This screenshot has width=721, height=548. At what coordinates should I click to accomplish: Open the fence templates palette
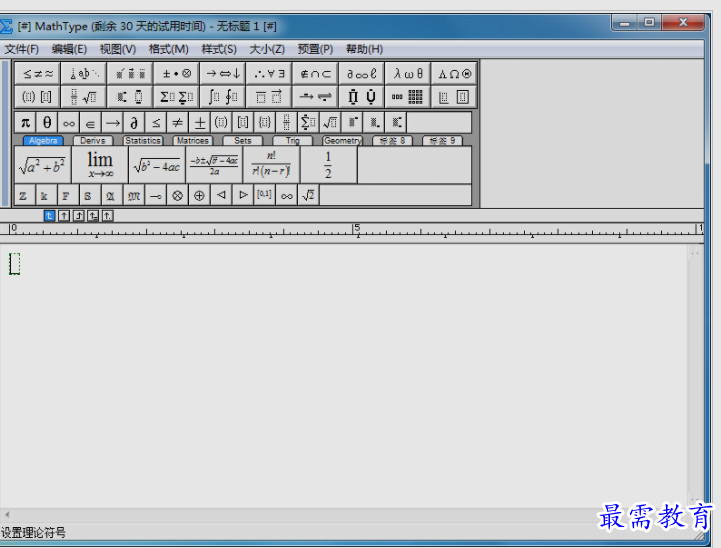pyautogui.click(x=38, y=97)
